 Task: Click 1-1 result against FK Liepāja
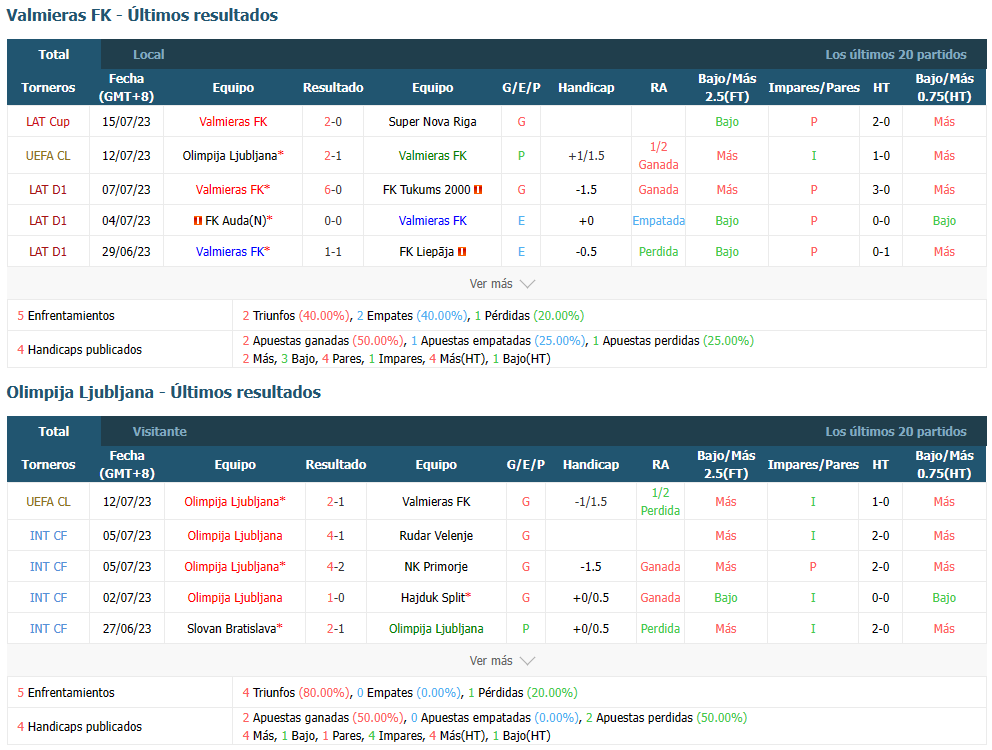333,252
